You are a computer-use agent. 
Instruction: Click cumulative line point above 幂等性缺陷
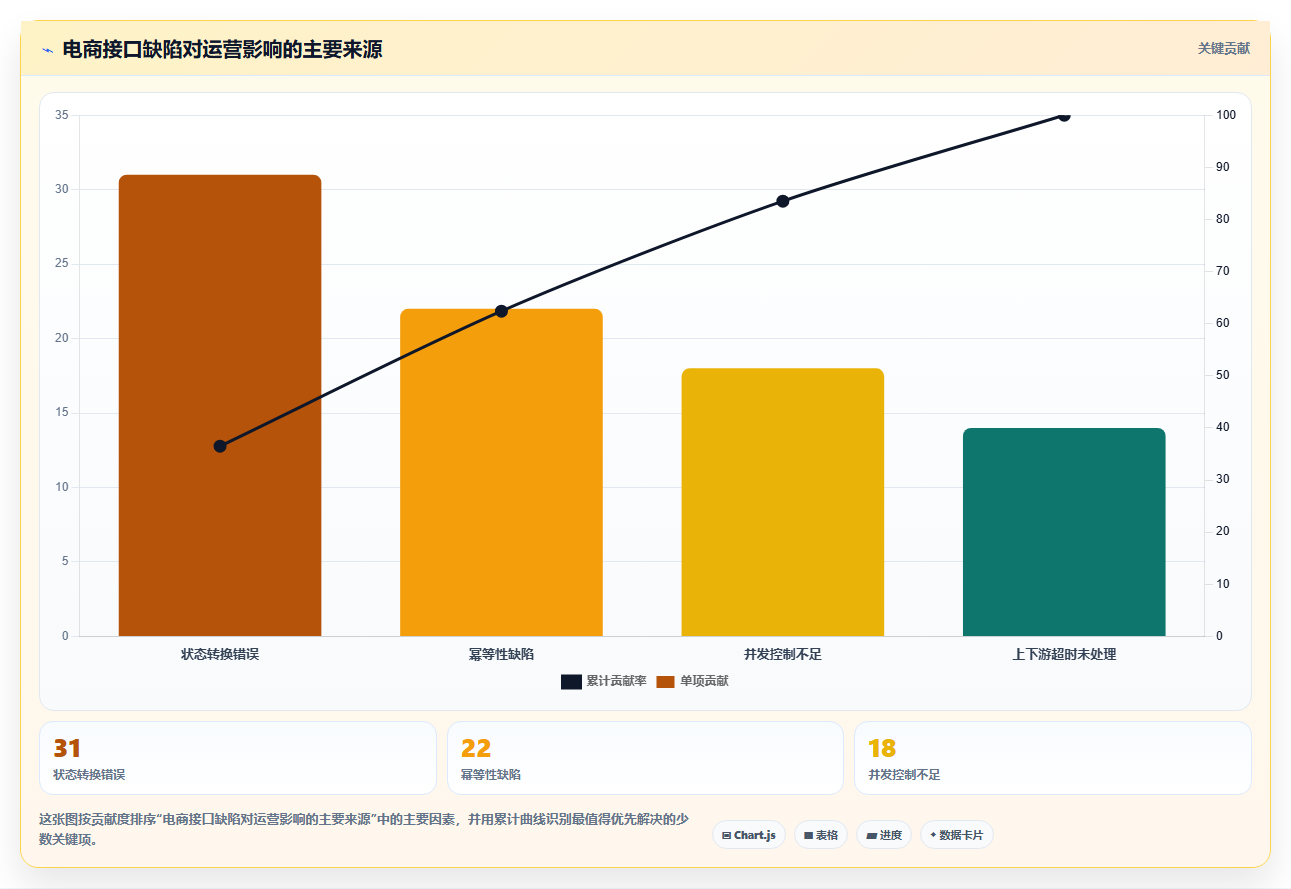(502, 311)
